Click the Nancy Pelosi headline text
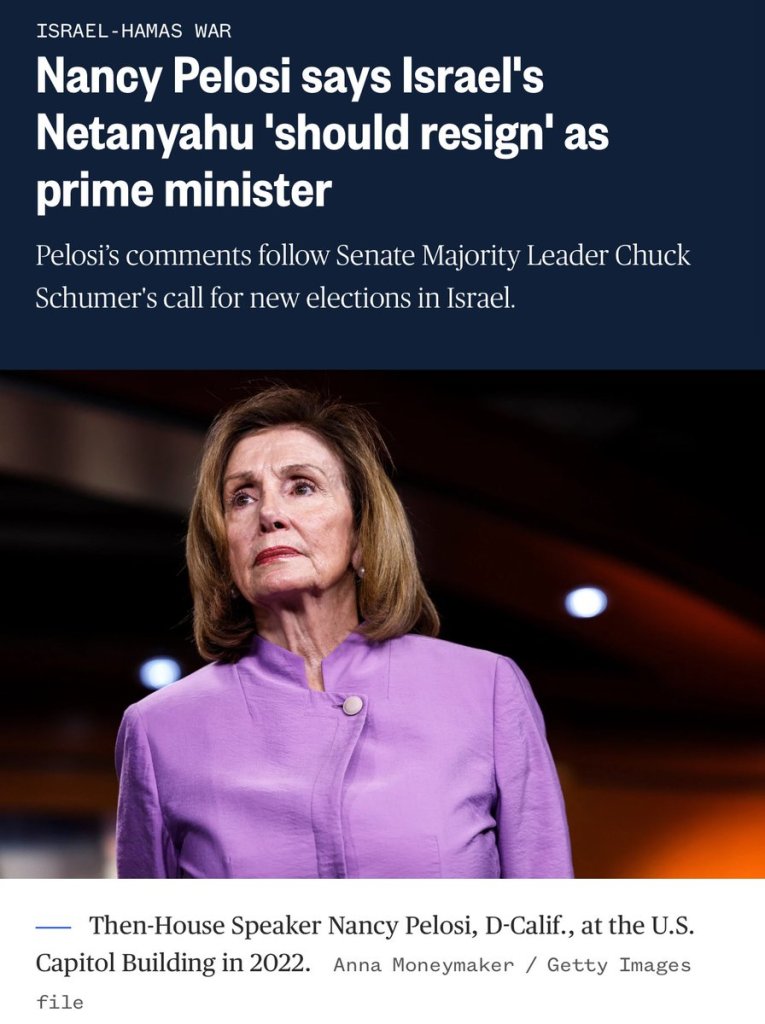The image size is (765, 1024). pos(322,133)
